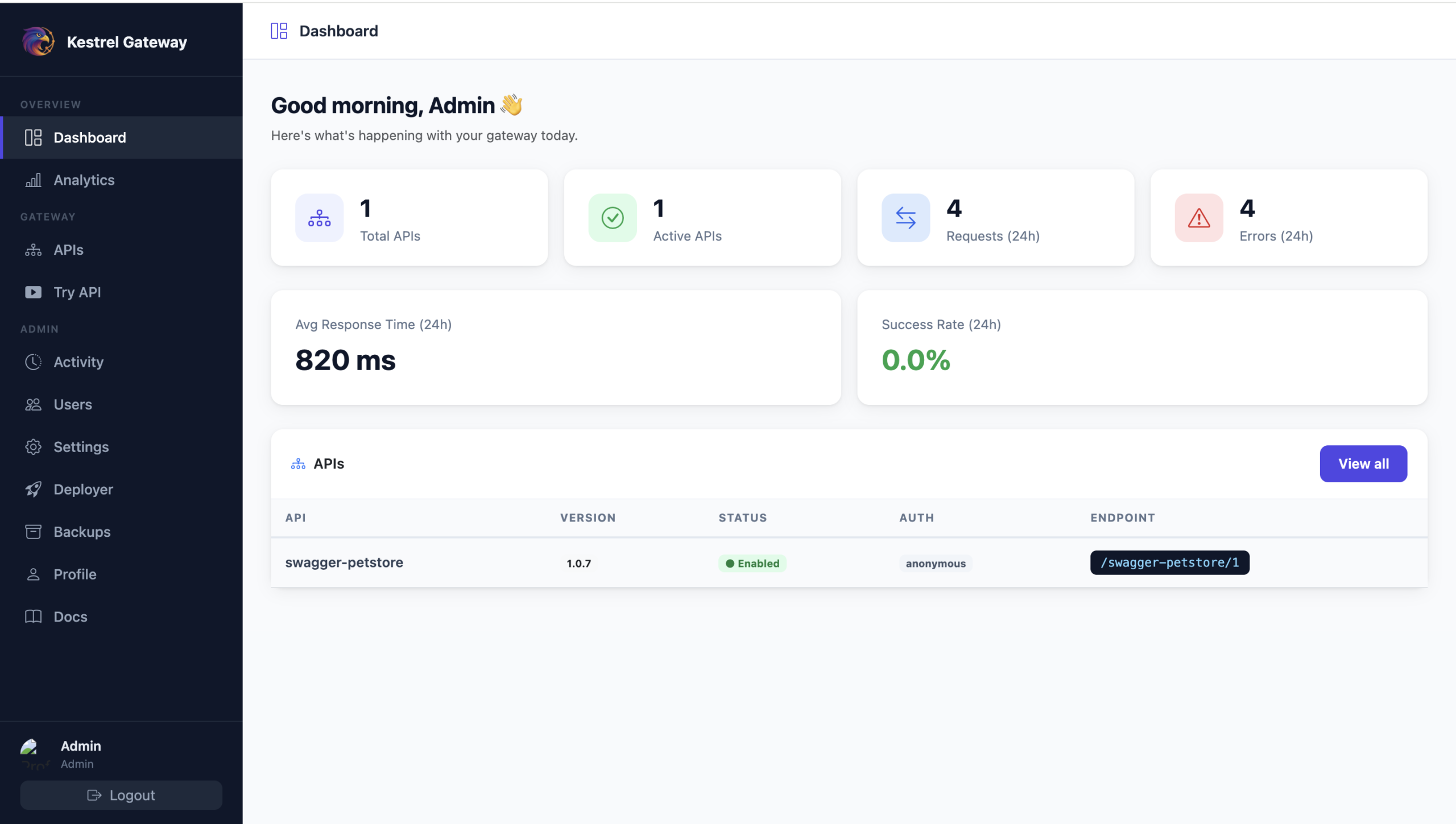Click the Analytics bar chart icon
Viewport: 1456px width, 824px height.
coord(33,180)
